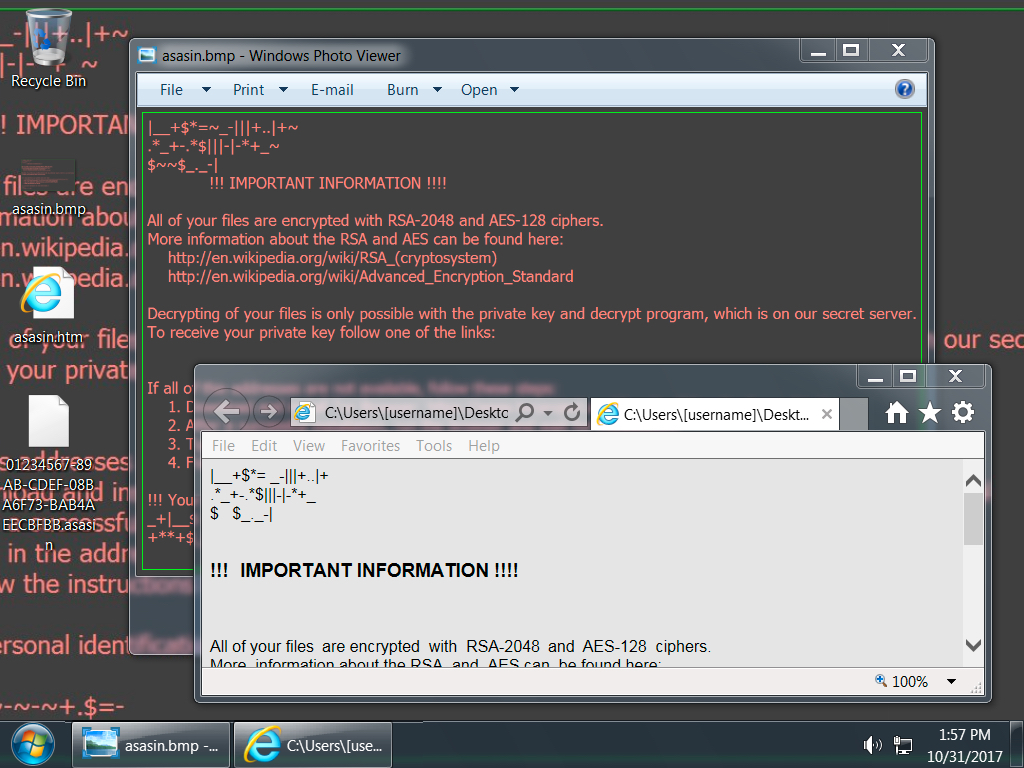Open the IE View menu
The height and width of the screenshot is (768, 1024).
[308, 445]
